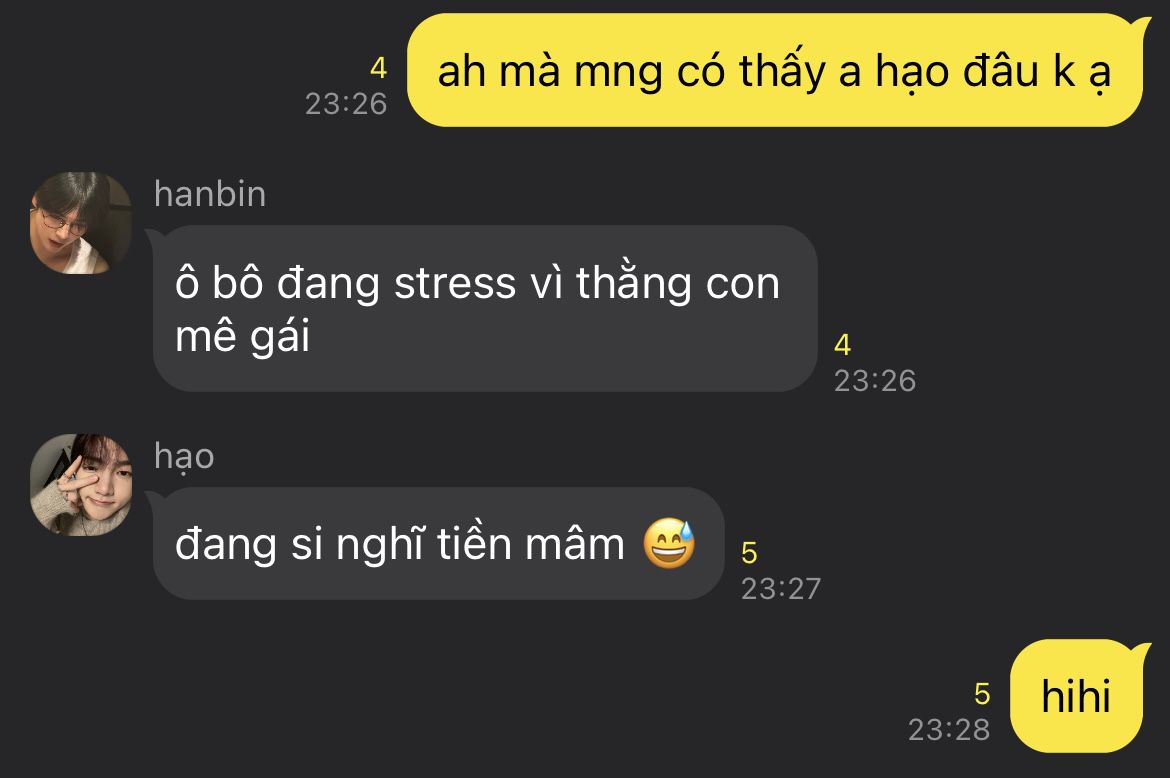Image resolution: width=1170 pixels, height=778 pixels.
Task: Tap the sender name hanbin
Action: click(x=210, y=194)
